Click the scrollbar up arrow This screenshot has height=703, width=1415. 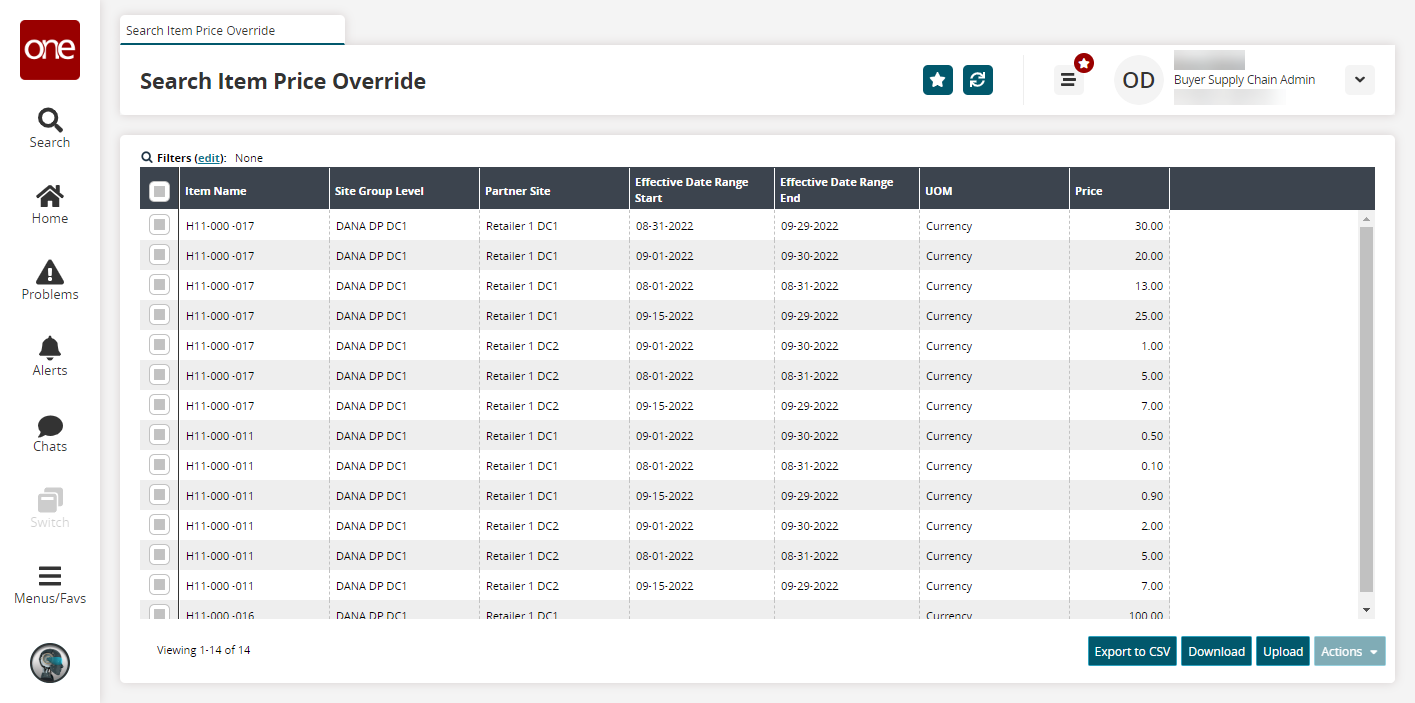1366,218
